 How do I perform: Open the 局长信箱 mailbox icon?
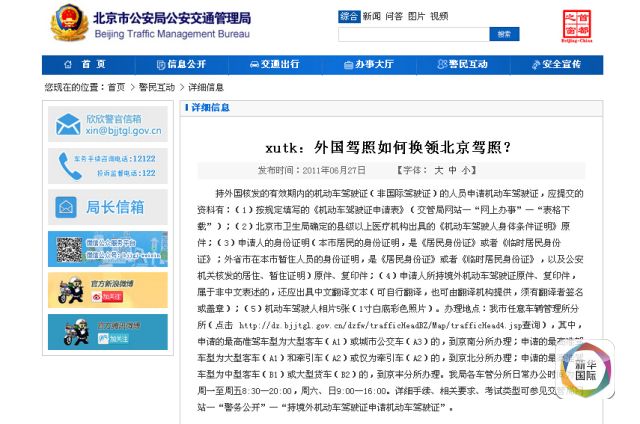(x=69, y=207)
